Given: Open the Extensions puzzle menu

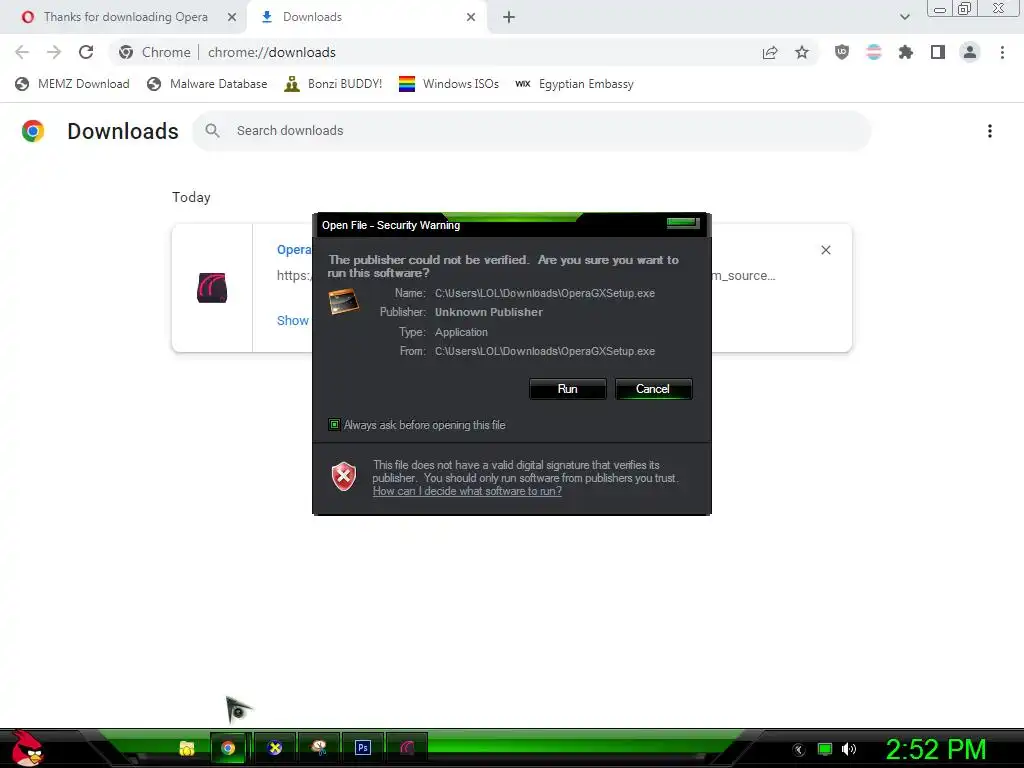Looking at the screenshot, I should pos(906,52).
